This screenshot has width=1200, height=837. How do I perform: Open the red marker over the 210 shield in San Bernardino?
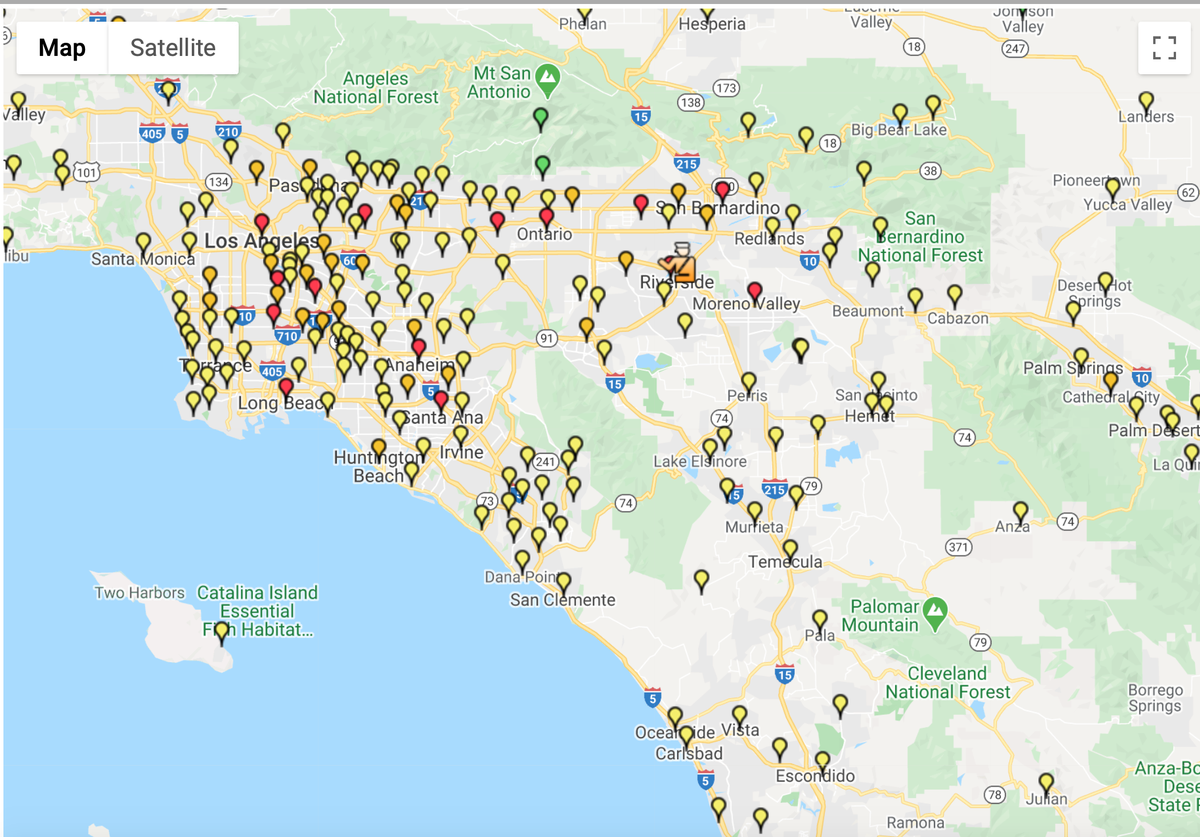(x=723, y=192)
